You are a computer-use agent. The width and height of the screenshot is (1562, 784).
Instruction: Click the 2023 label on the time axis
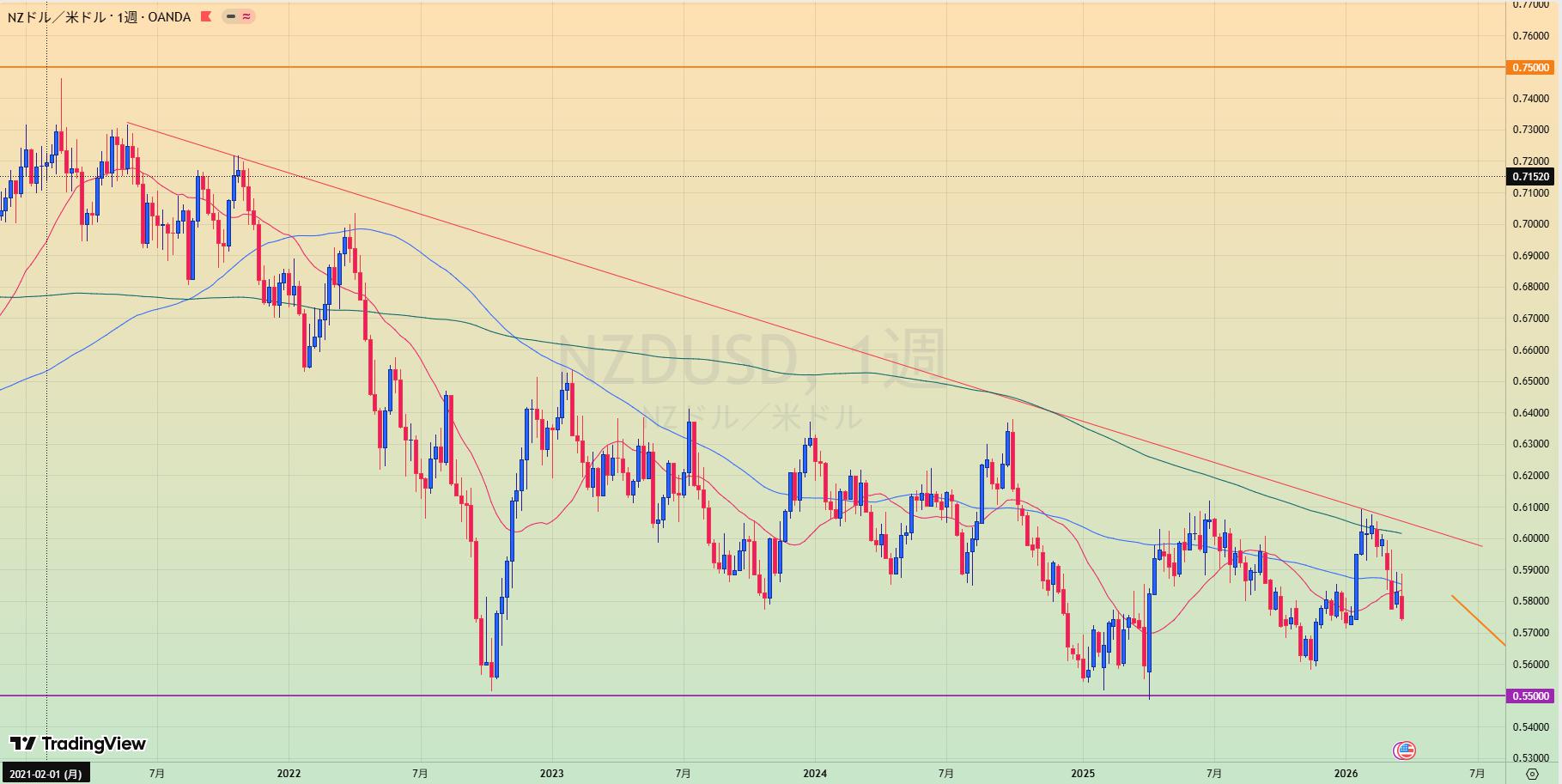pos(552,773)
